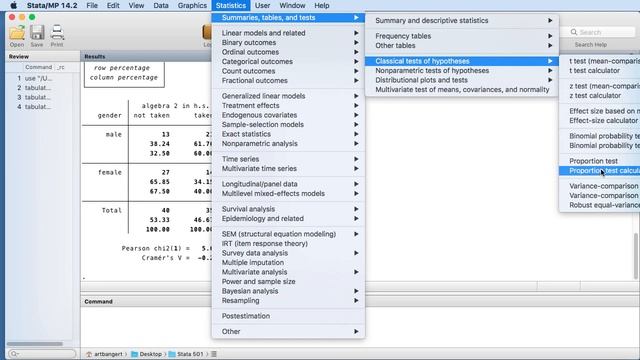Open the User menu
The image size is (640, 360).
(262, 5)
